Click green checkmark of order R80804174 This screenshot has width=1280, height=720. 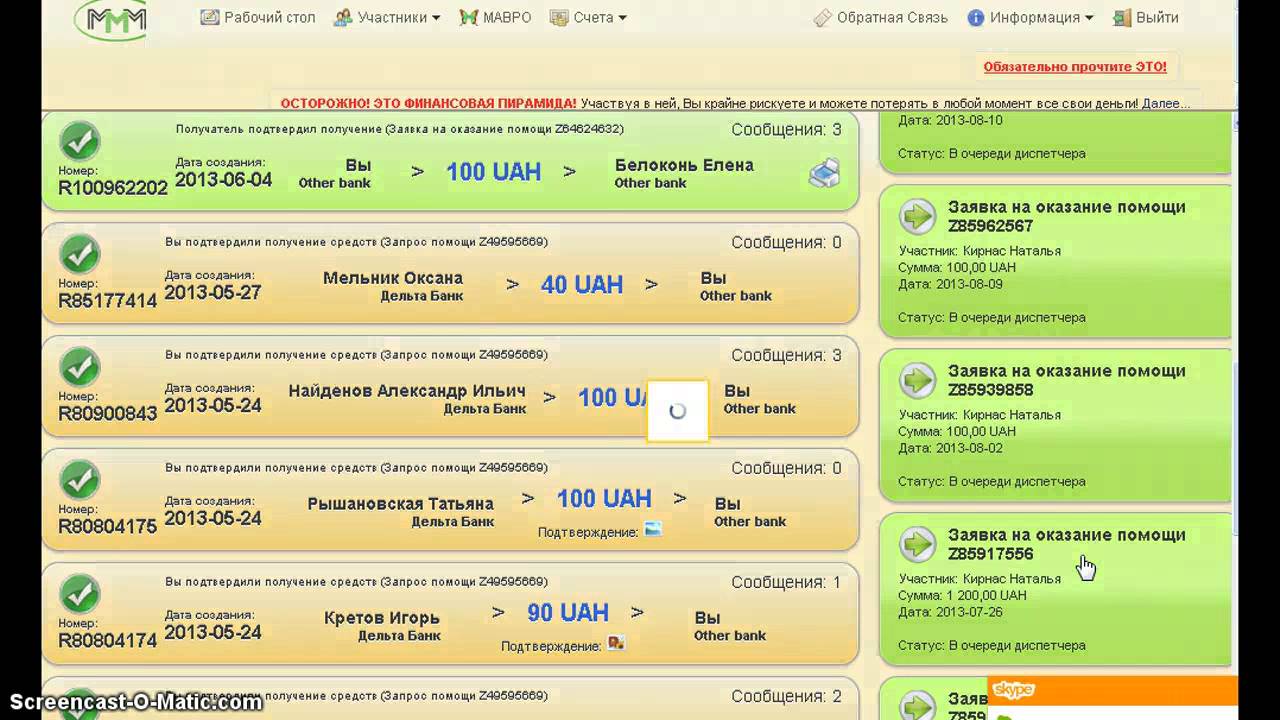[79, 594]
